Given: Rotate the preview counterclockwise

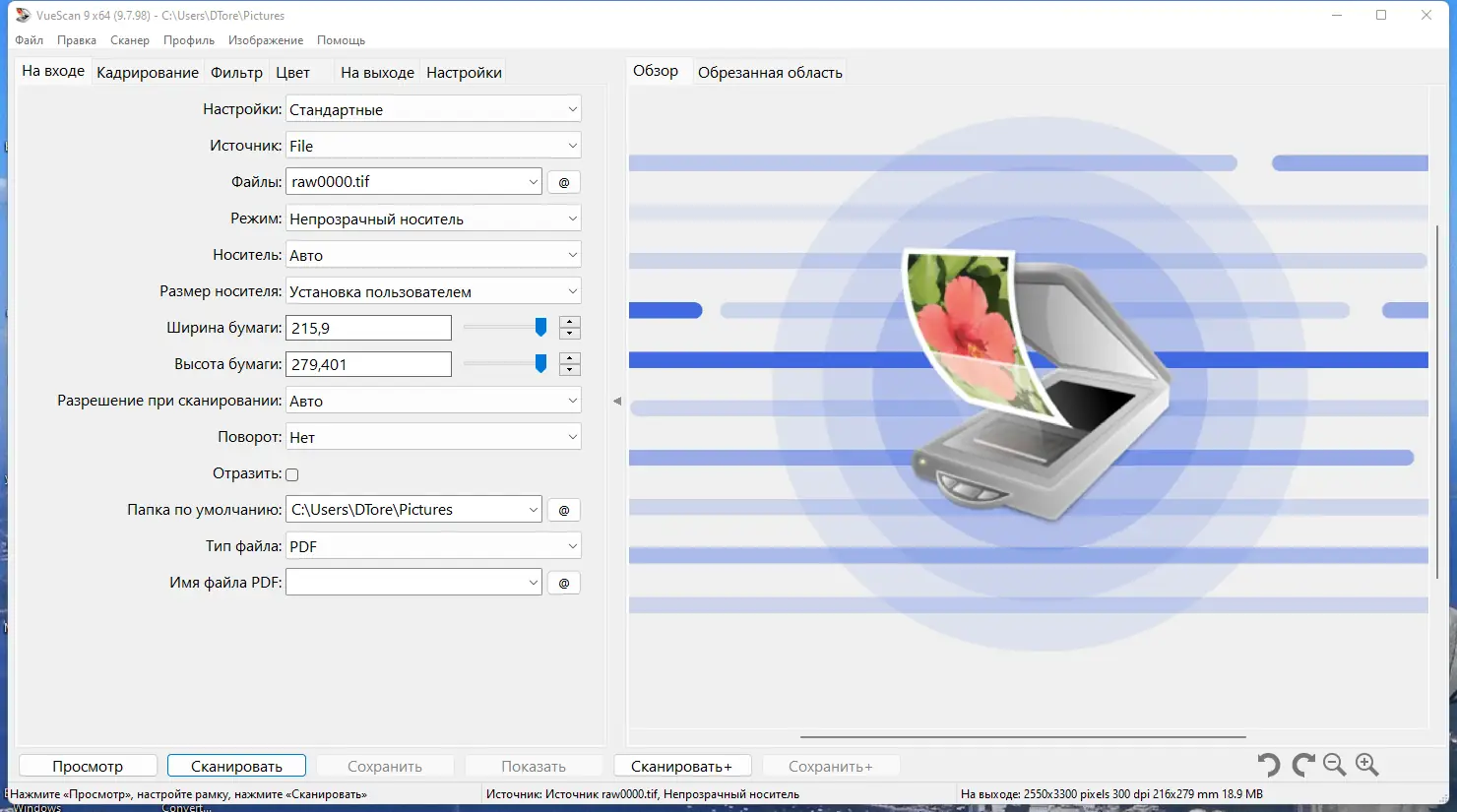Looking at the screenshot, I should 1269,765.
